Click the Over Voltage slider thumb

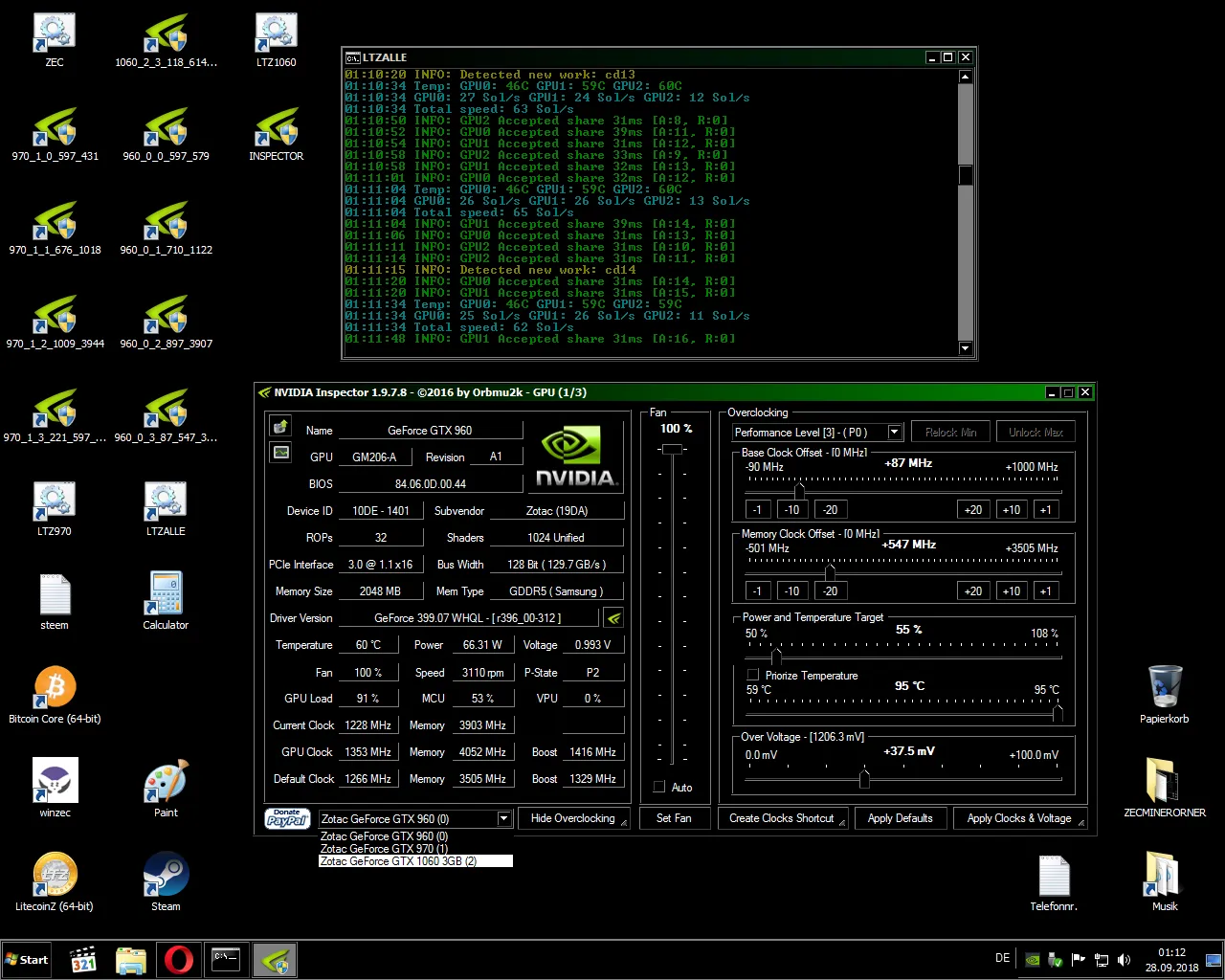coord(864,779)
